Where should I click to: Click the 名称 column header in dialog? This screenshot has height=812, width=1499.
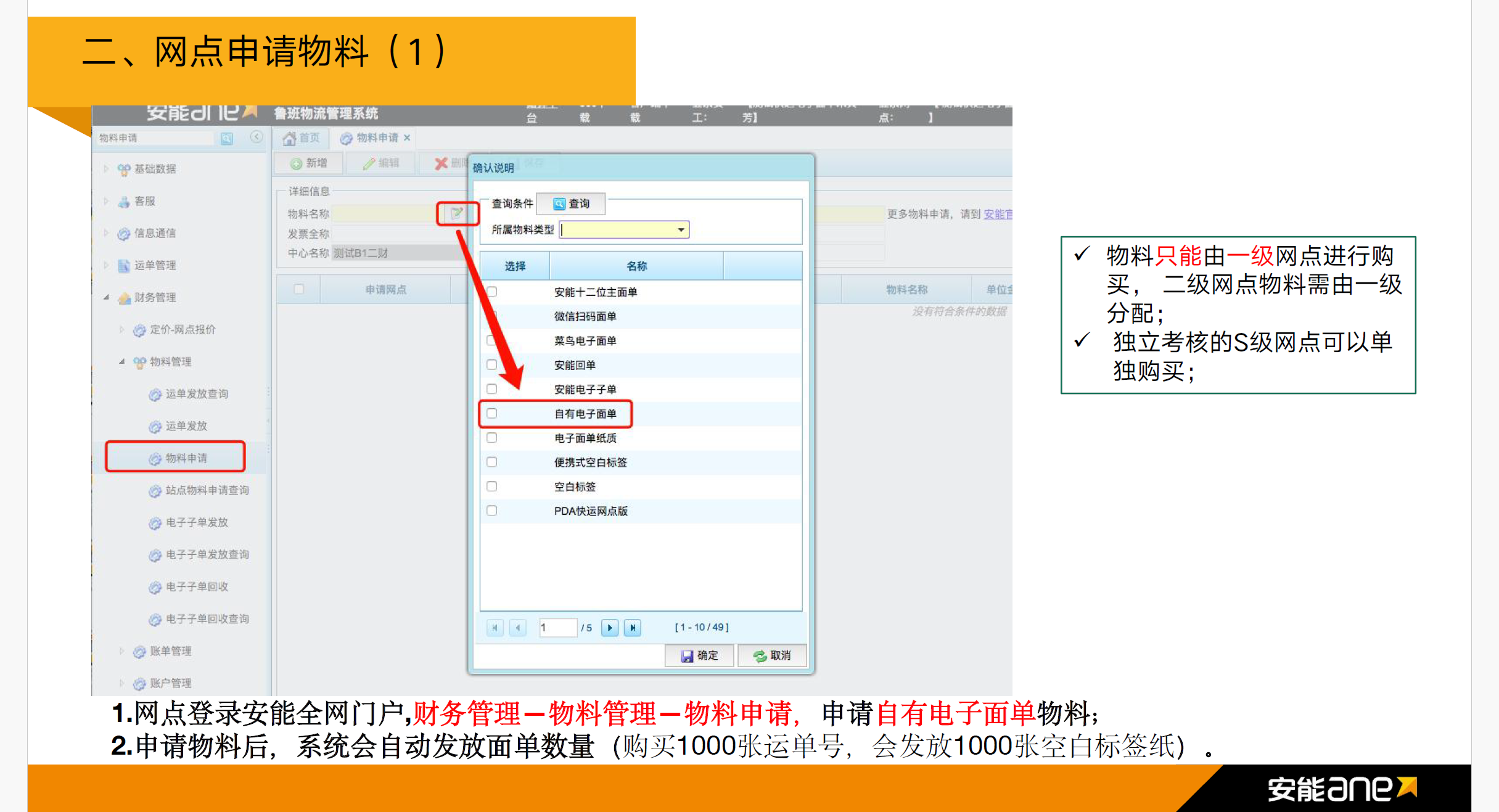[636, 266]
